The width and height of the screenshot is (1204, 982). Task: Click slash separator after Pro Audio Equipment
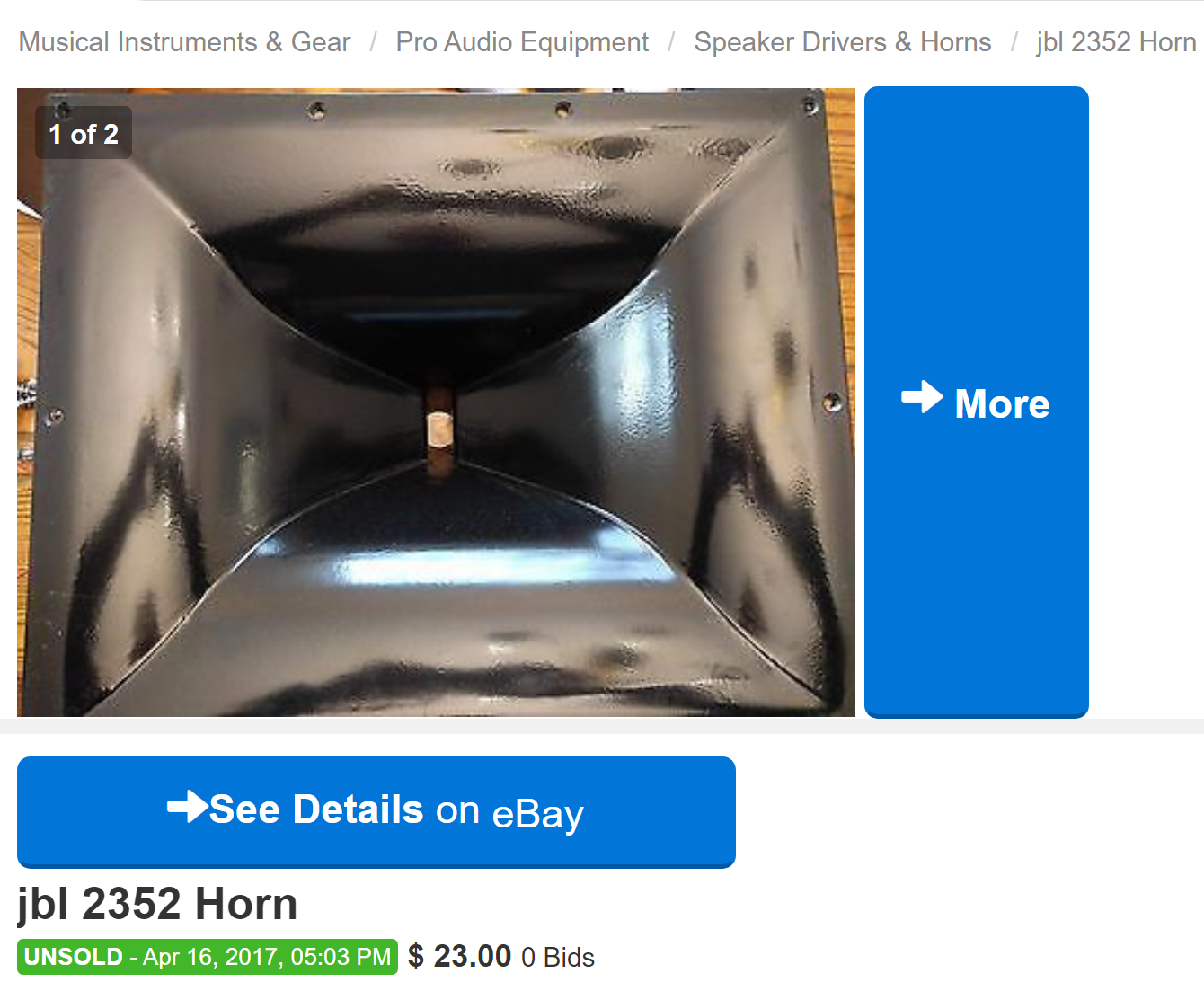671,42
